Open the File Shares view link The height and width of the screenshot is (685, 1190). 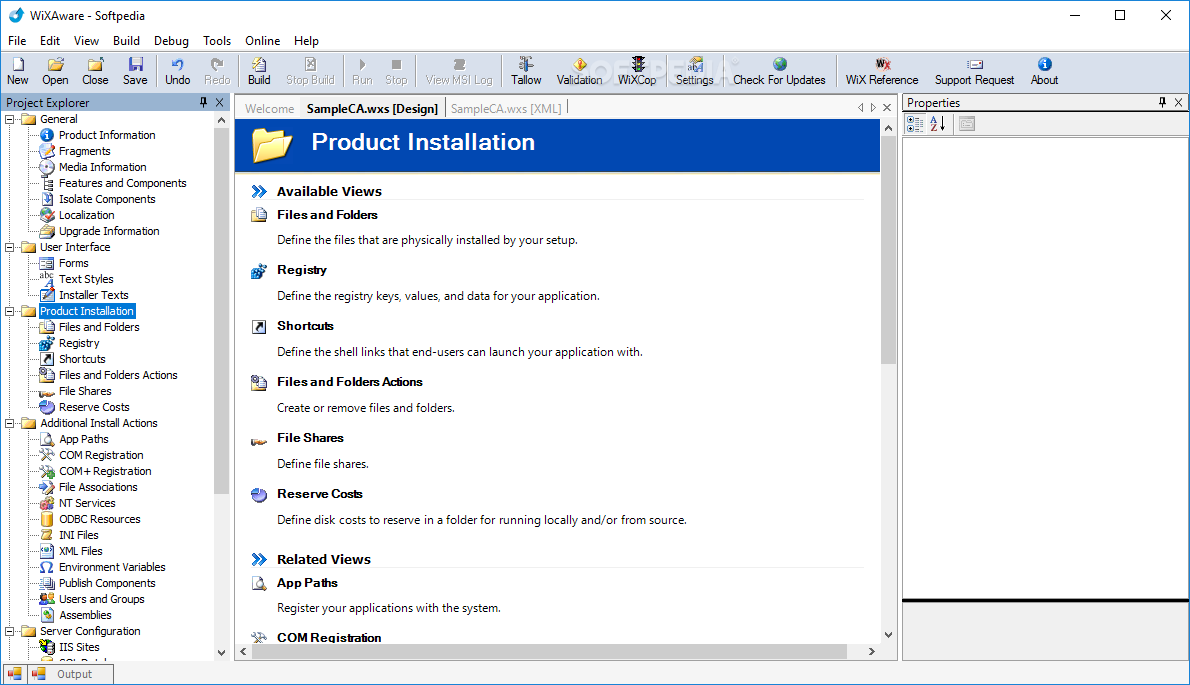[310, 438]
